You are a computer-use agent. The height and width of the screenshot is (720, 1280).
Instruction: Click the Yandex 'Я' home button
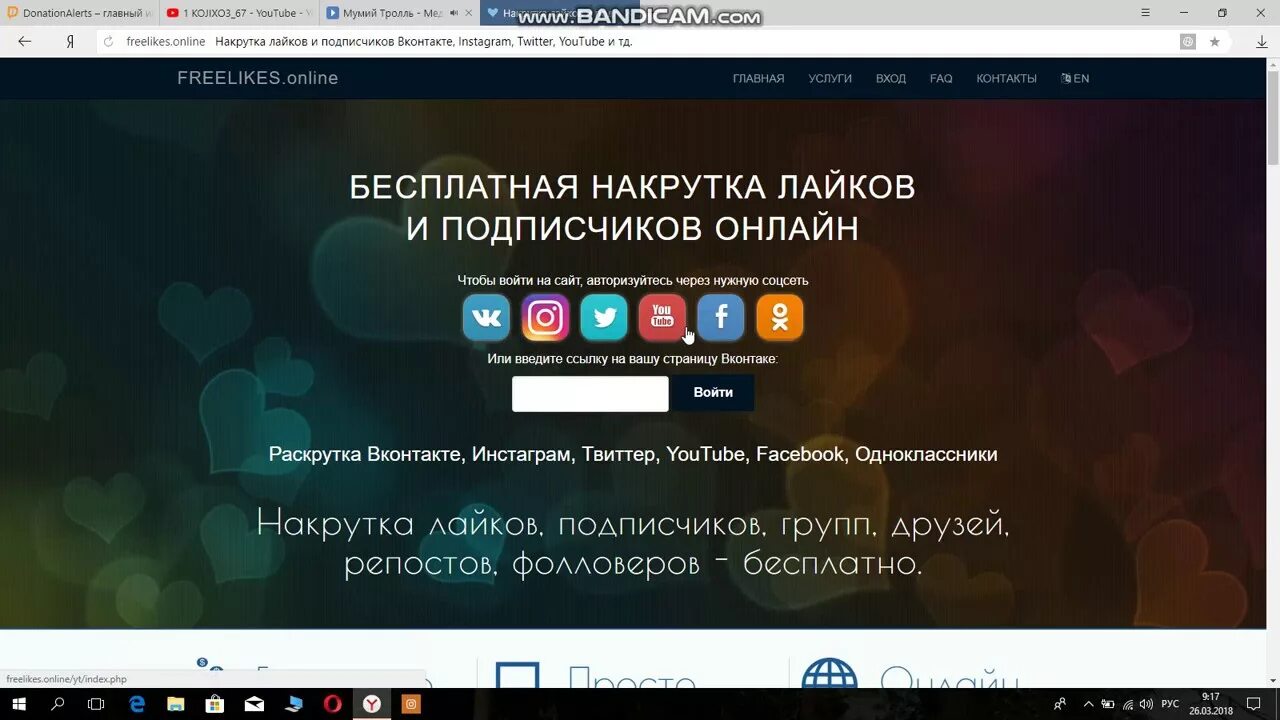(x=70, y=42)
